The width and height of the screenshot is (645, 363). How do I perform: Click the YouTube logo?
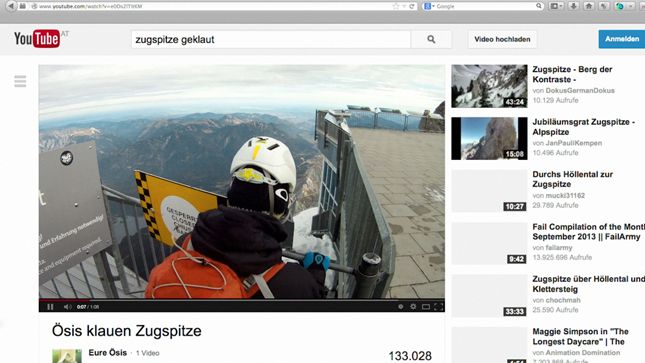coord(37,39)
